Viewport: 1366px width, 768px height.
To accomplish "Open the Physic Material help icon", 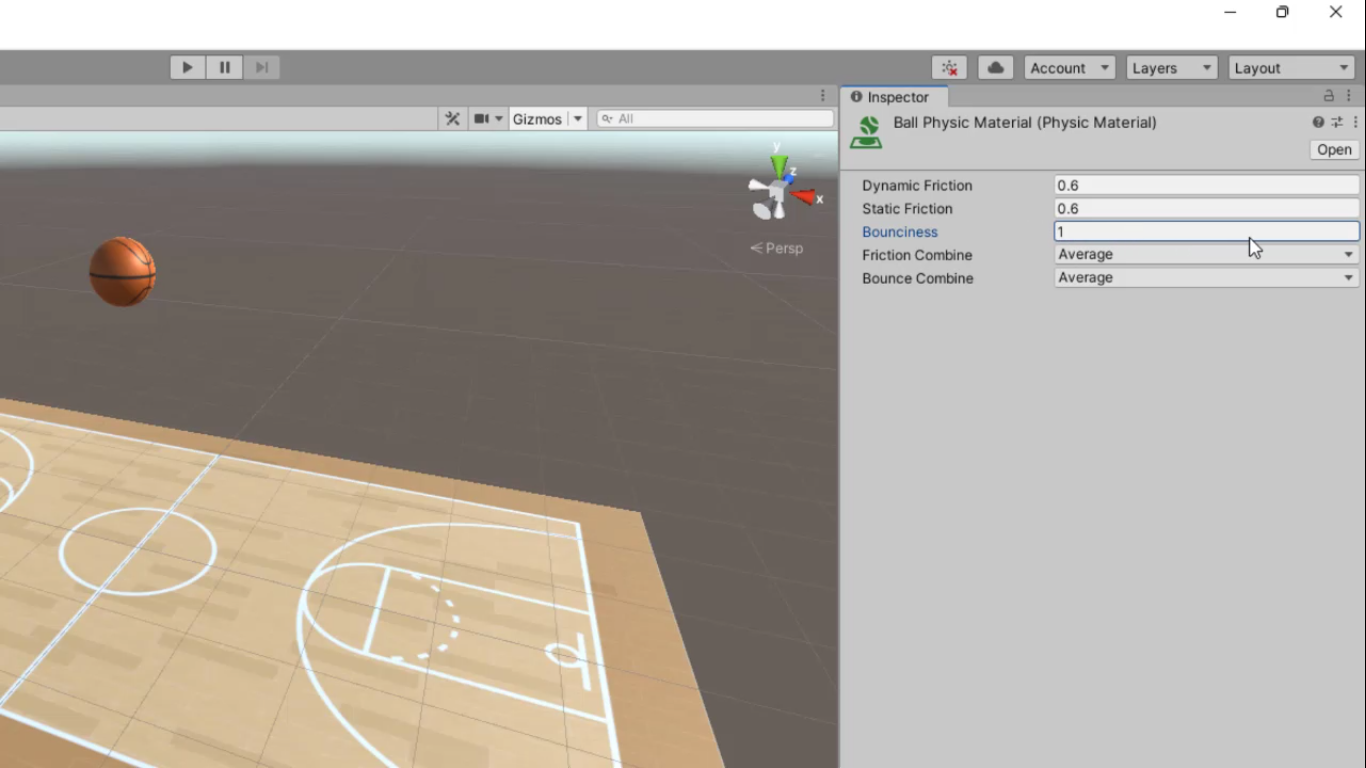I will point(1318,122).
